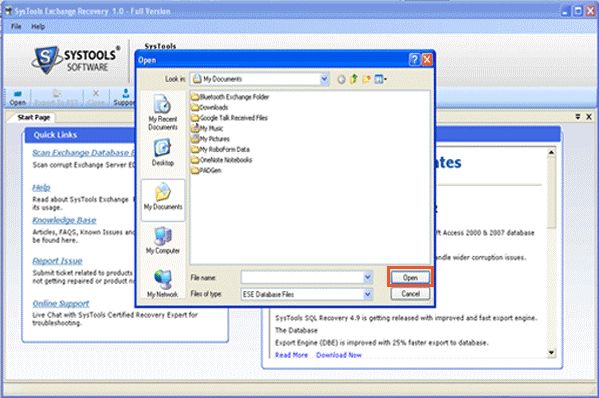Create a new folder icon
The image size is (599, 398).
click(x=366, y=79)
